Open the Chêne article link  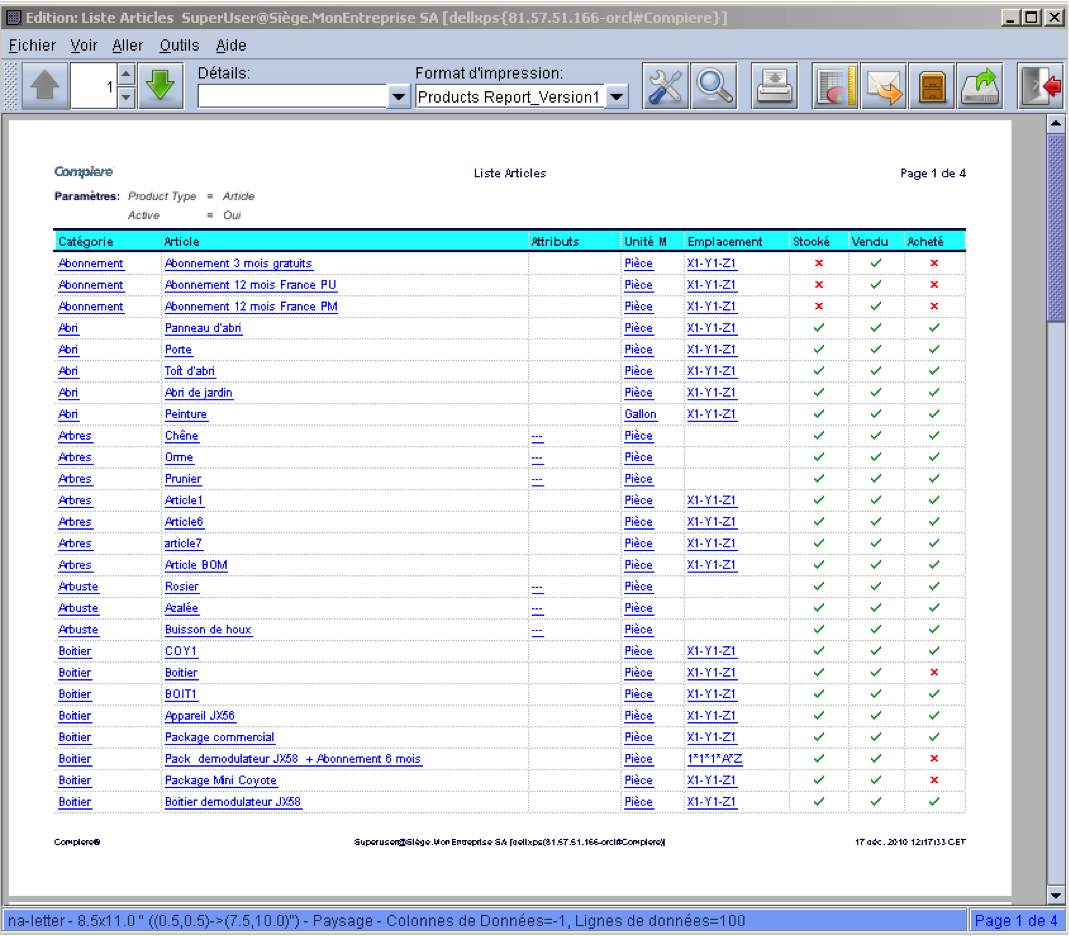click(181, 436)
